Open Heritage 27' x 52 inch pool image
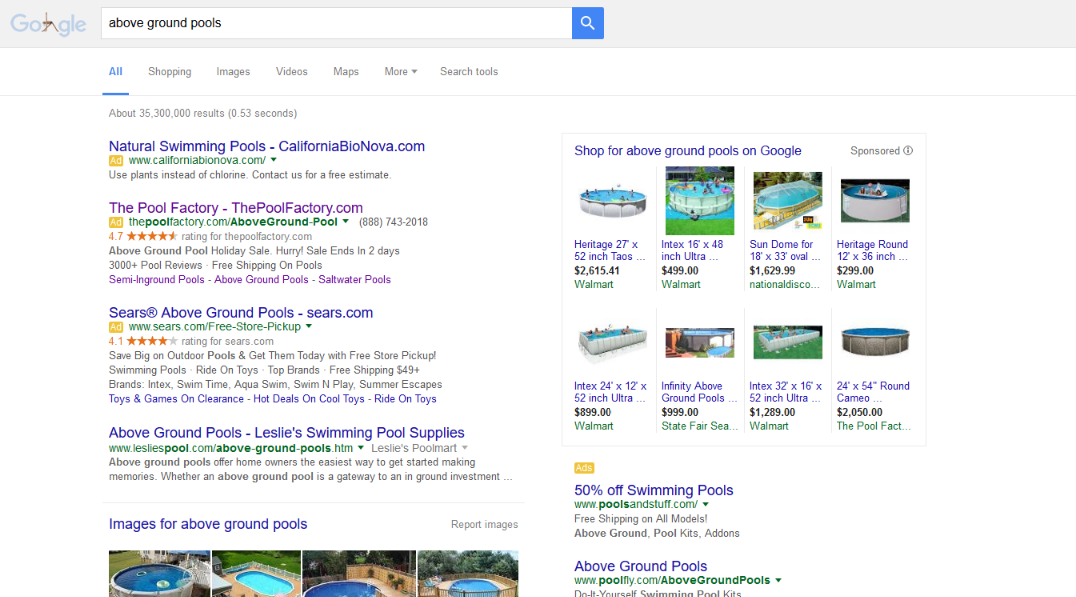Image resolution: width=1076 pixels, height=597 pixels. 612,201
